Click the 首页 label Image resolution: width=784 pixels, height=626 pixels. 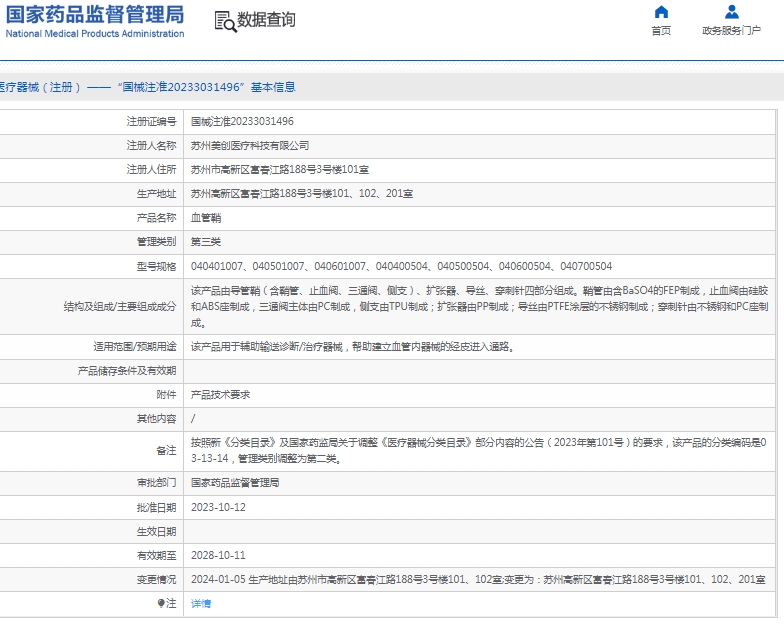click(x=661, y=30)
